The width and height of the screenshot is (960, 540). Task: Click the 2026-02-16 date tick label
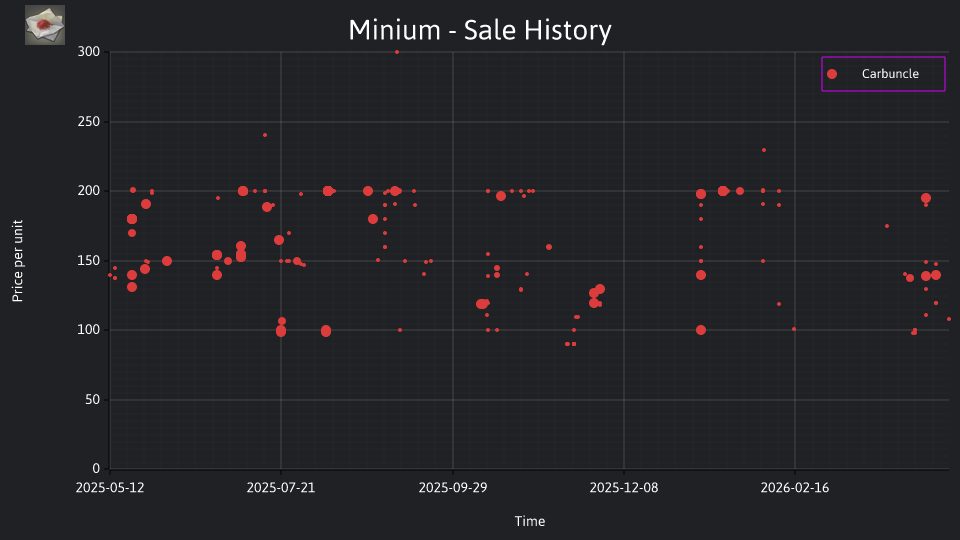click(x=795, y=488)
